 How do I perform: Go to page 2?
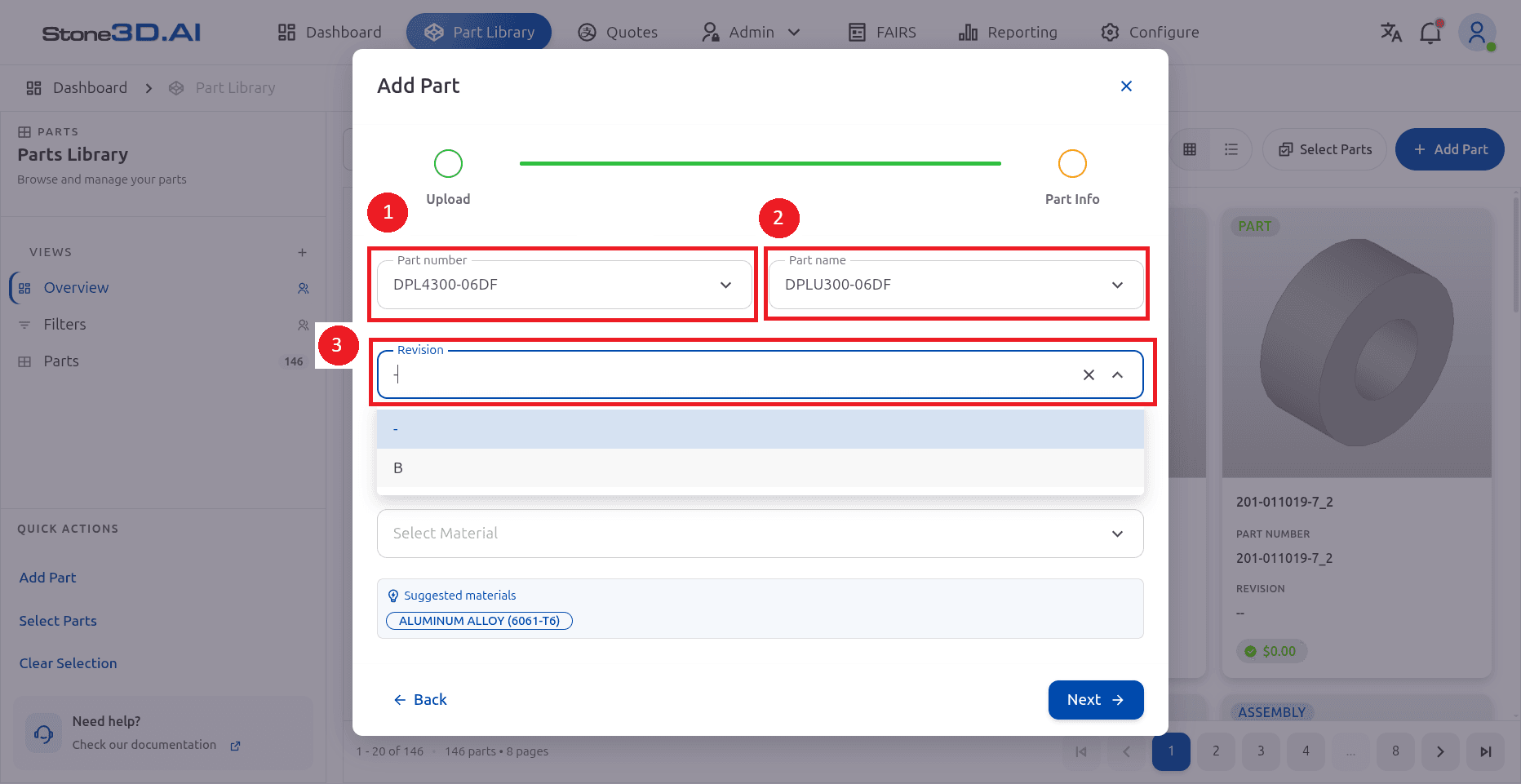click(x=1216, y=751)
